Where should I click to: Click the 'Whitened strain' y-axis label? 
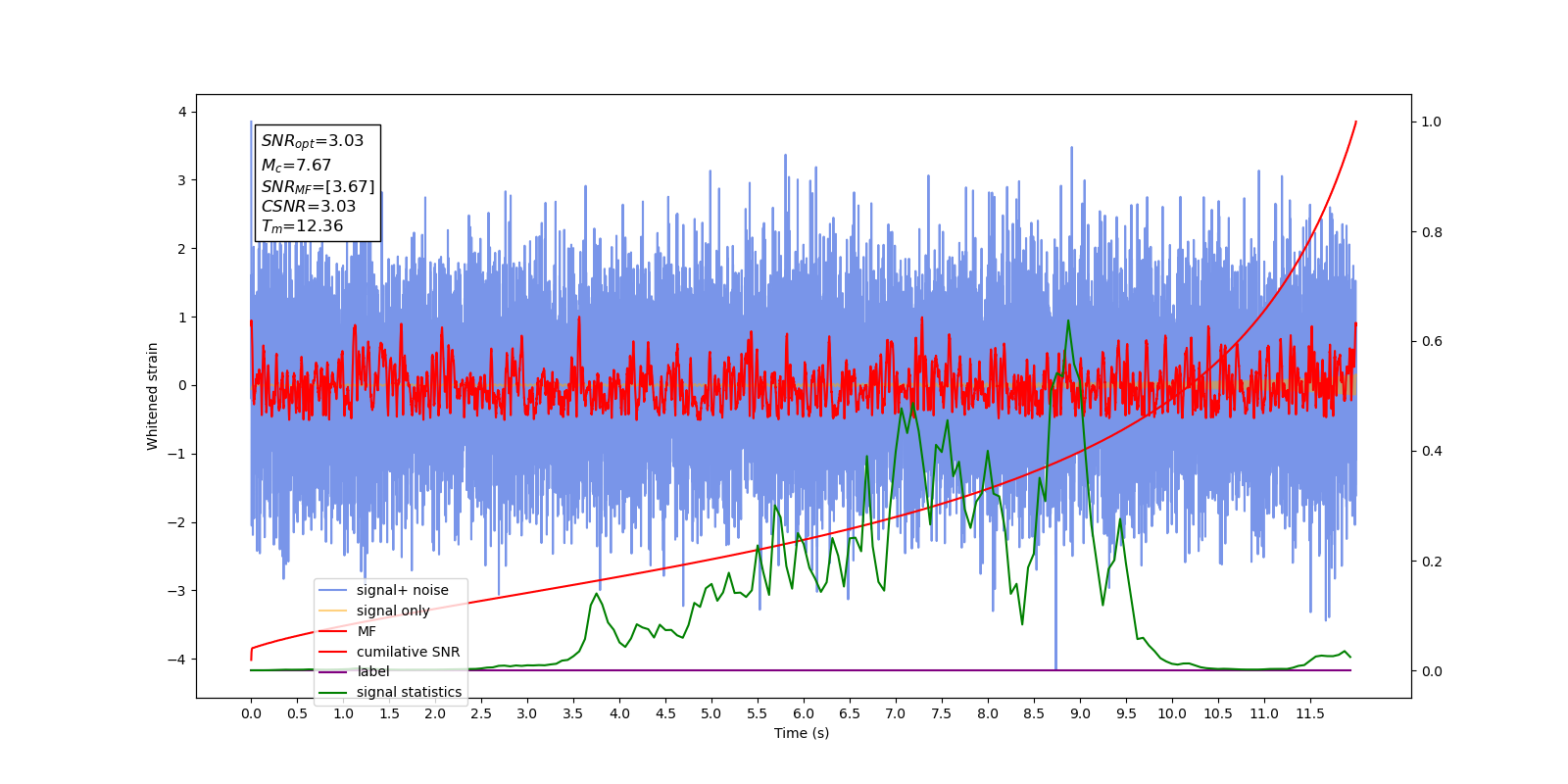coord(152,396)
